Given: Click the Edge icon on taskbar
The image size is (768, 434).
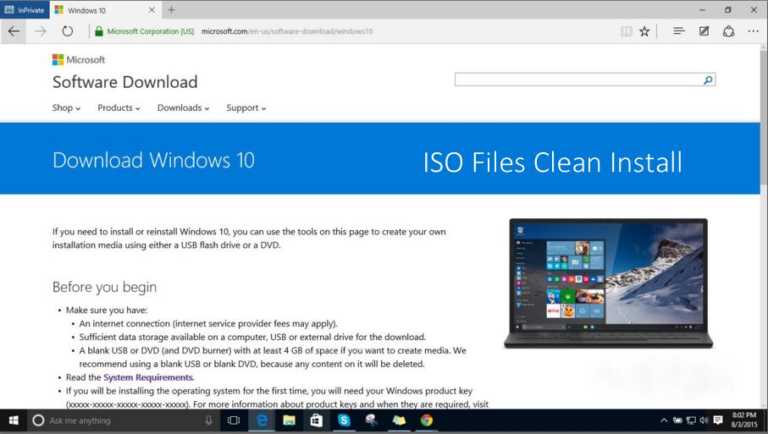Looking at the screenshot, I should [x=262, y=420].
